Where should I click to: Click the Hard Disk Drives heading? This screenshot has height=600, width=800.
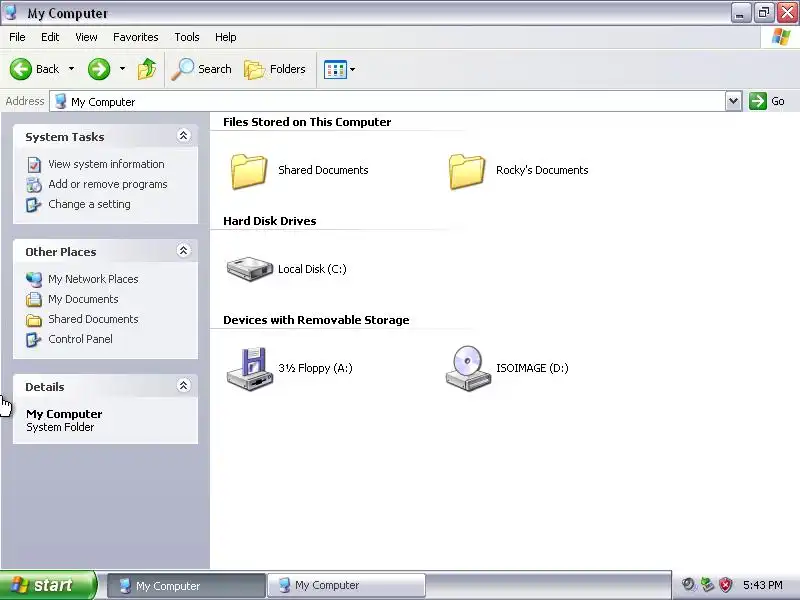(x=269, y=221)
